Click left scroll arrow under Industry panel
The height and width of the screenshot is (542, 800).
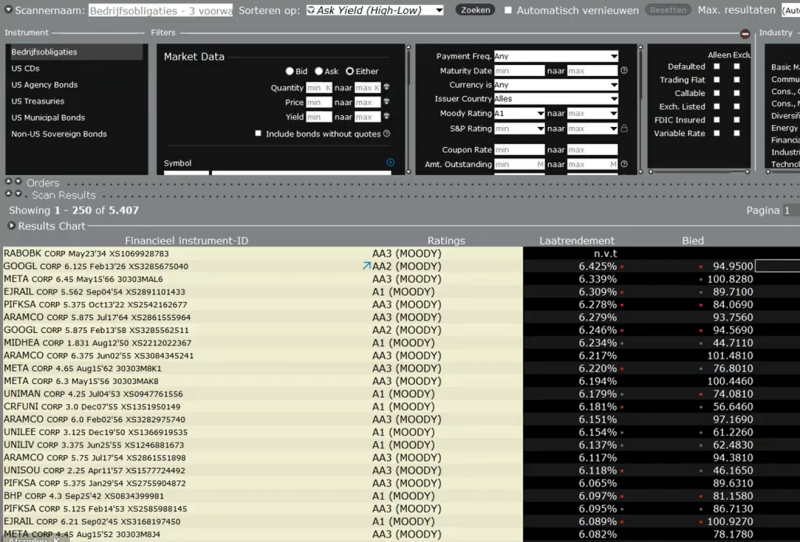click(x=768, y=172)
